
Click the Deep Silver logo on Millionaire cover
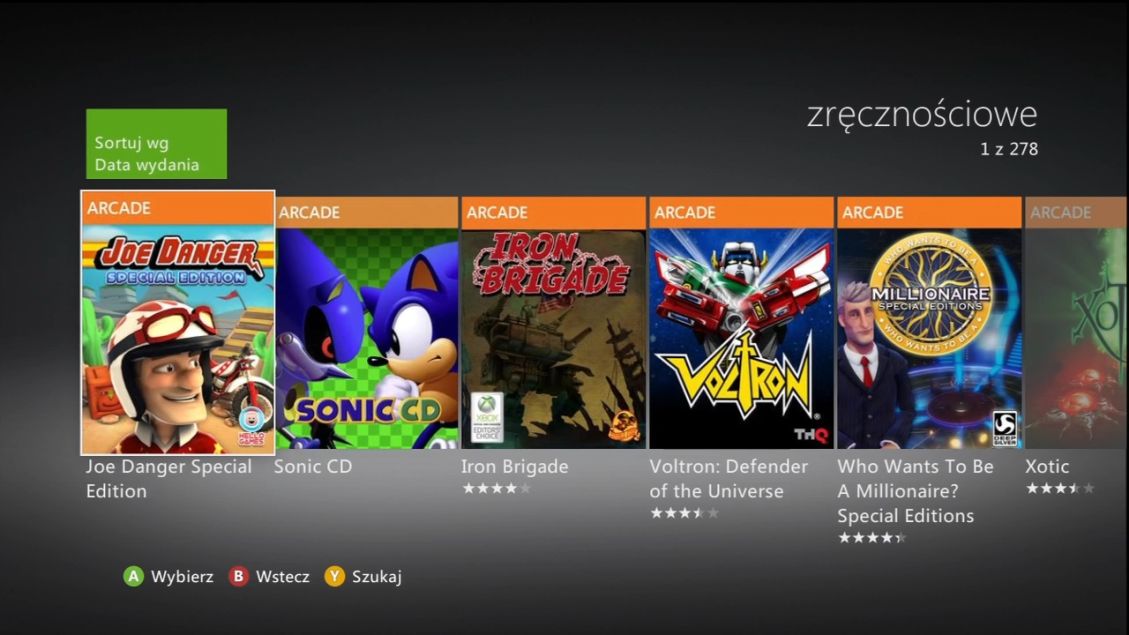click(x=1004, y=428)
